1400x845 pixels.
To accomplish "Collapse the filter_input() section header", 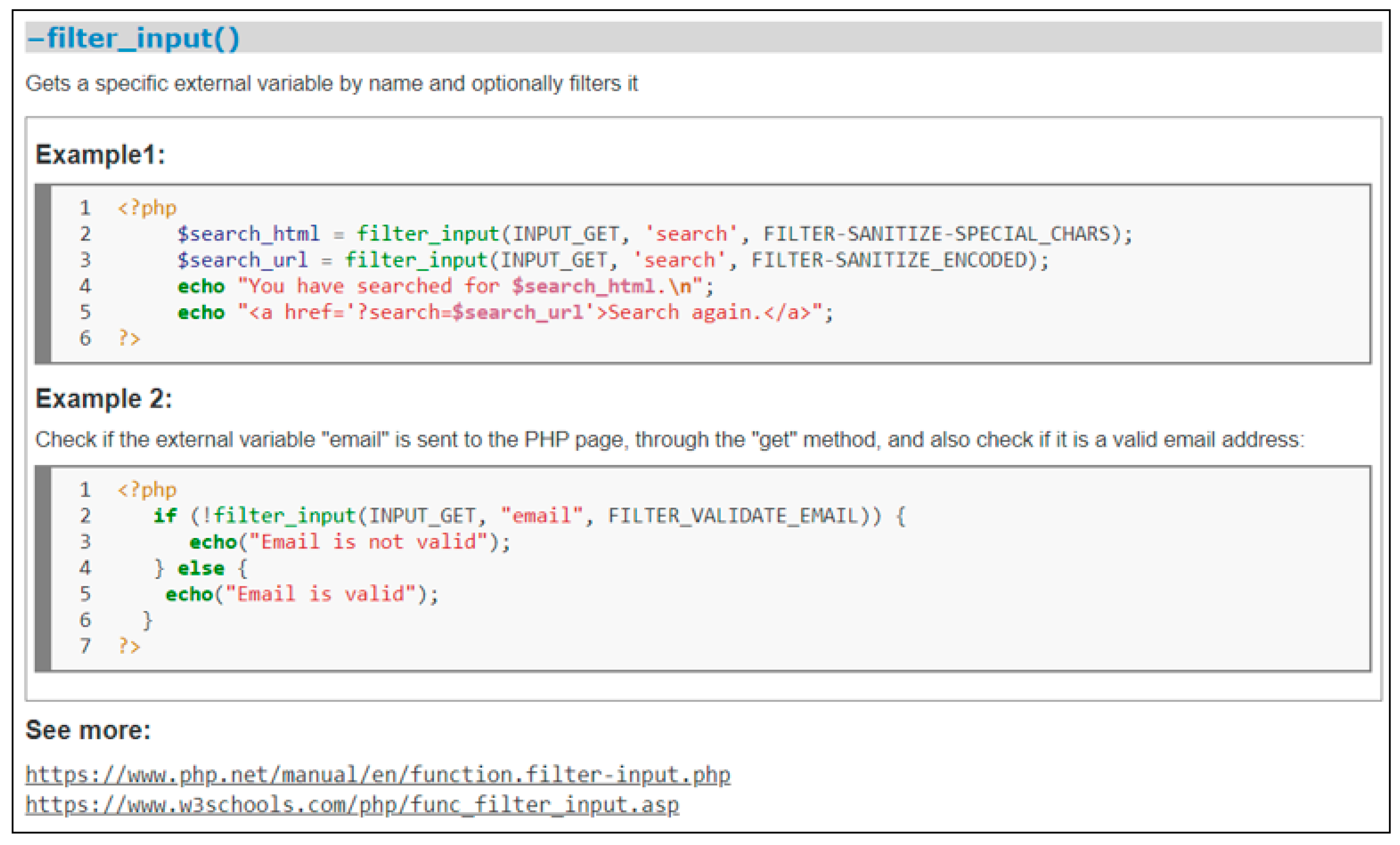I will pyautogui.click(x=133, y=39).
